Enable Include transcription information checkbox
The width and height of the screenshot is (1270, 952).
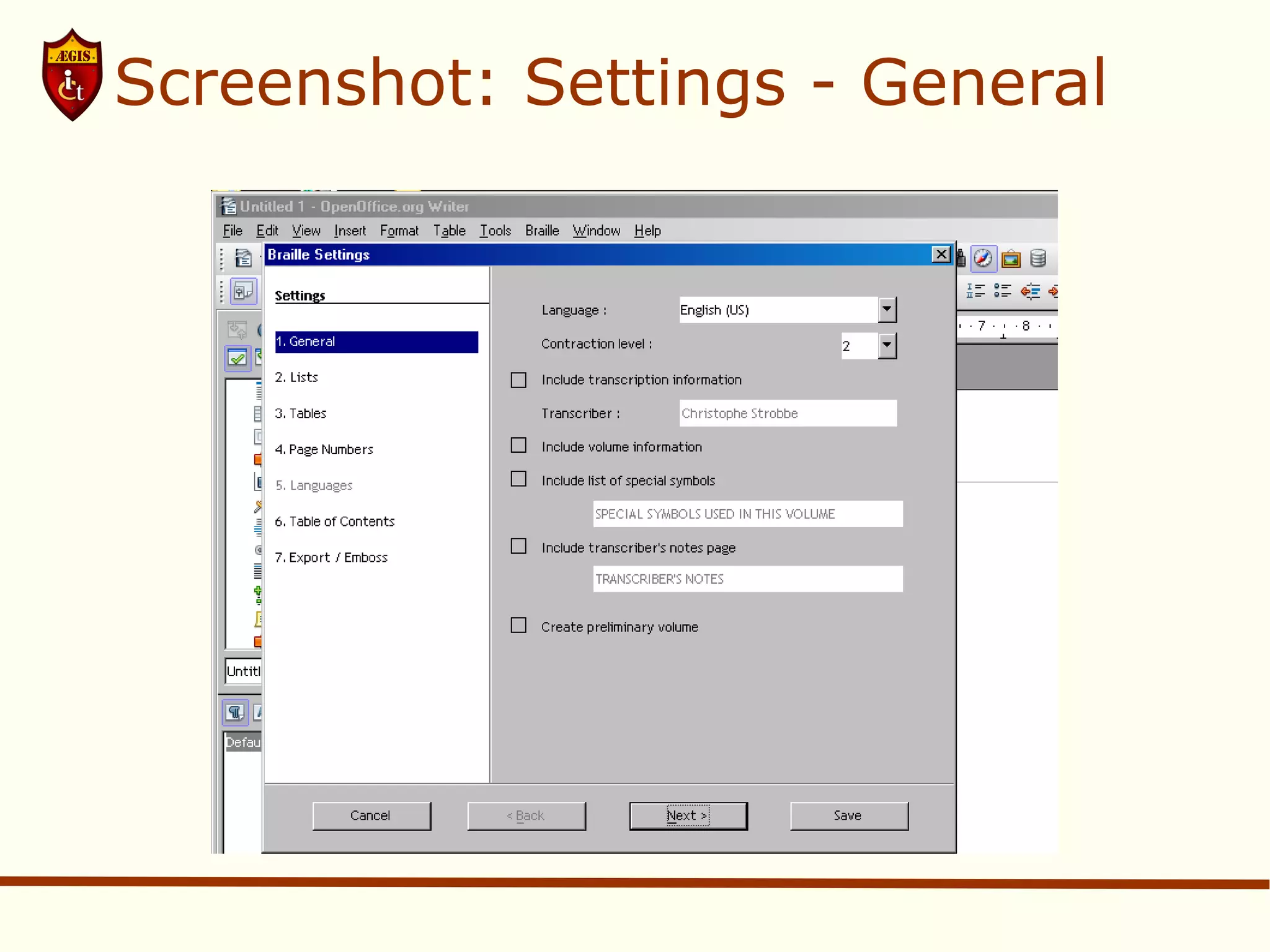click(518, 380)
